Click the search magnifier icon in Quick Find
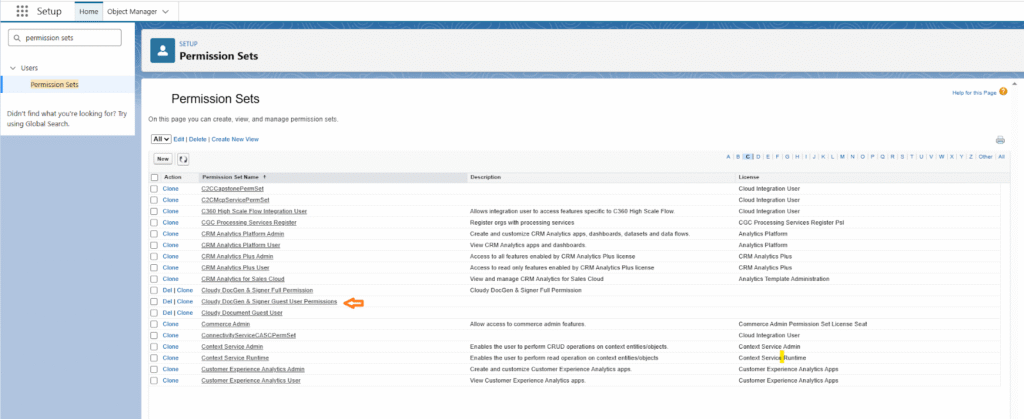This screenshot has width=1024, height=419. pyautogui.click(x=17, y=38)
